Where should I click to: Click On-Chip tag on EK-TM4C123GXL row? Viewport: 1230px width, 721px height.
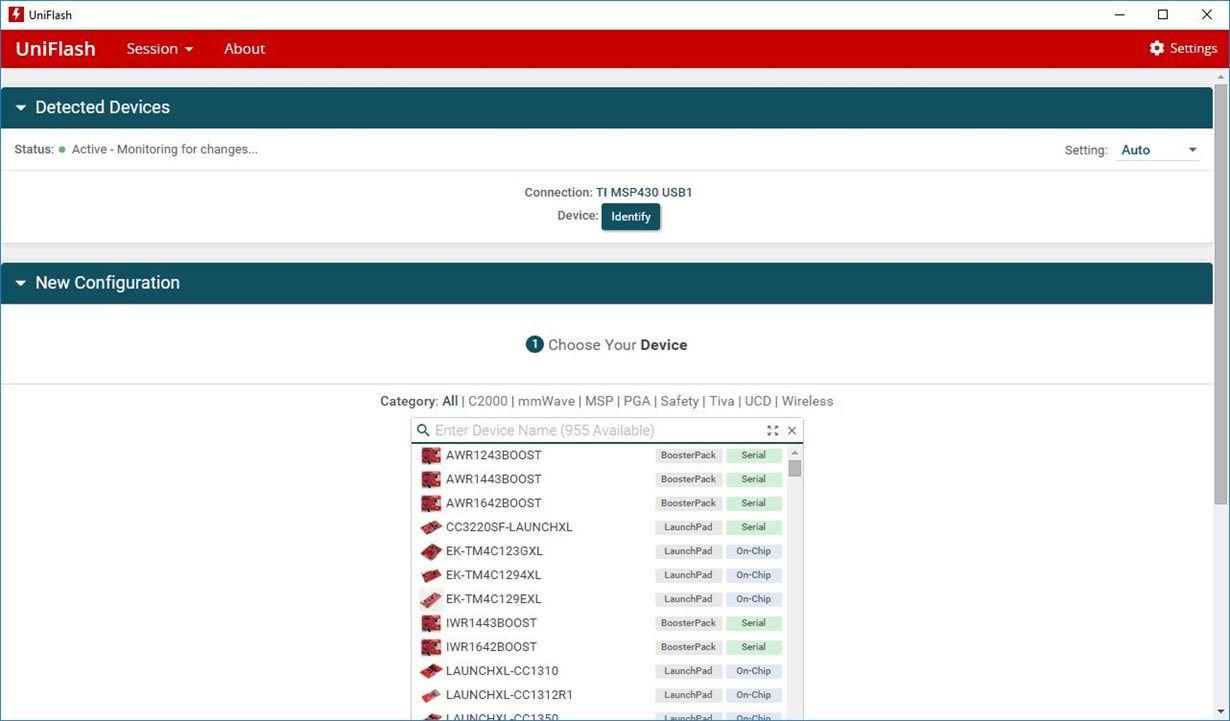(x=754, y=551)
